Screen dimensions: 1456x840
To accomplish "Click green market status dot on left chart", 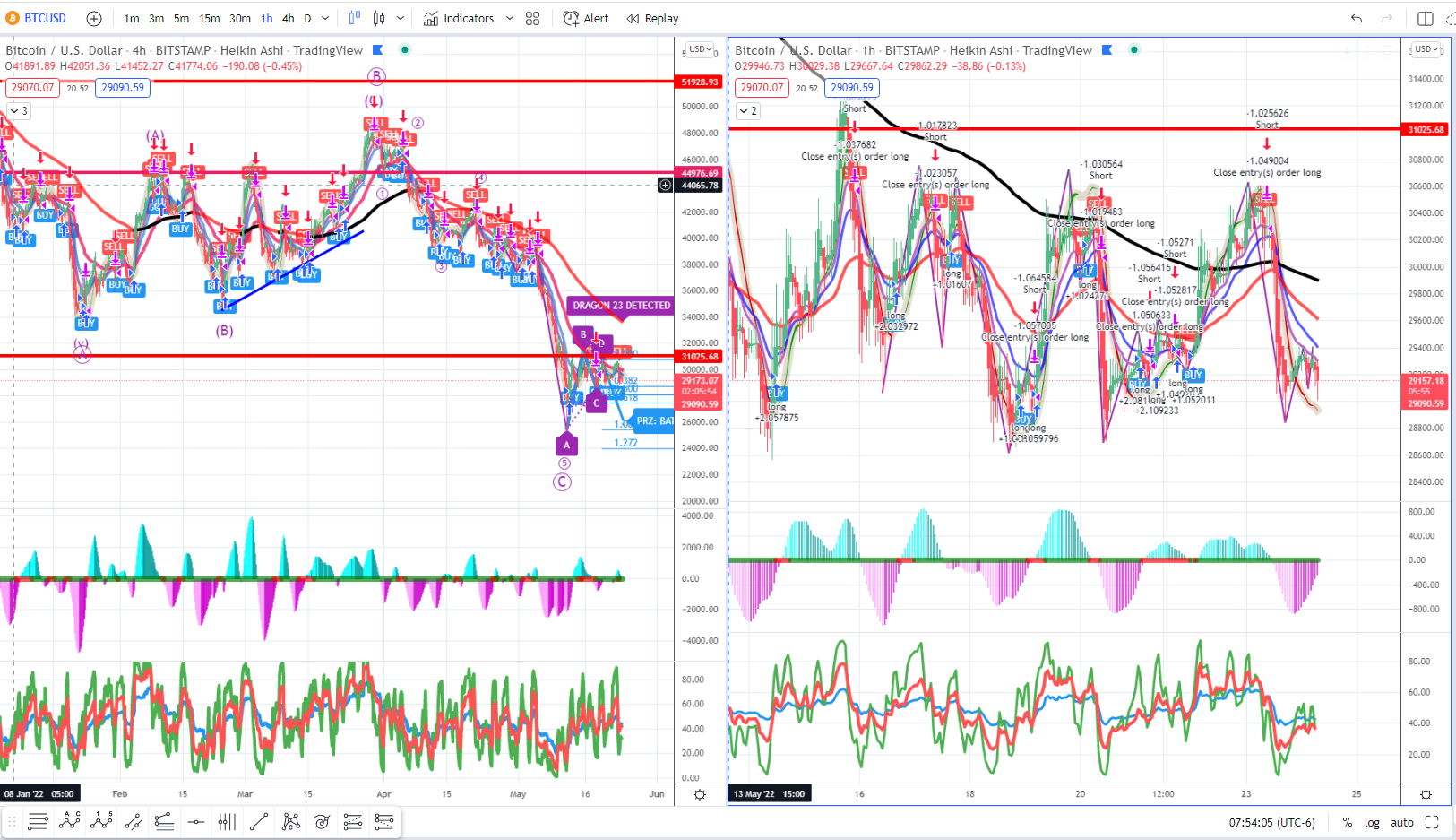I will (405, 50).
